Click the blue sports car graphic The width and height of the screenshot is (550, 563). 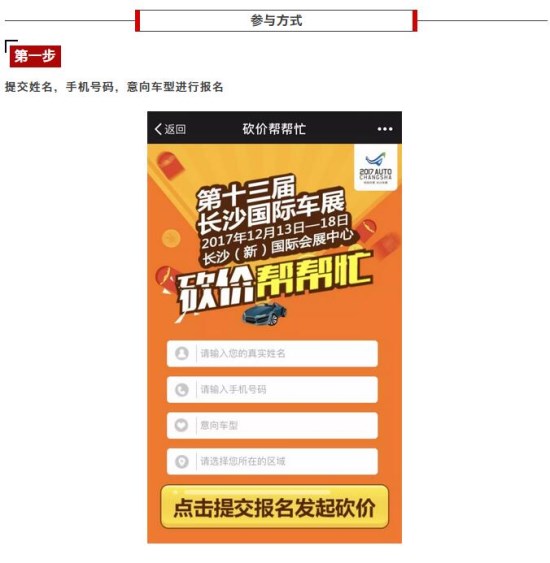(x=265, y=313)
